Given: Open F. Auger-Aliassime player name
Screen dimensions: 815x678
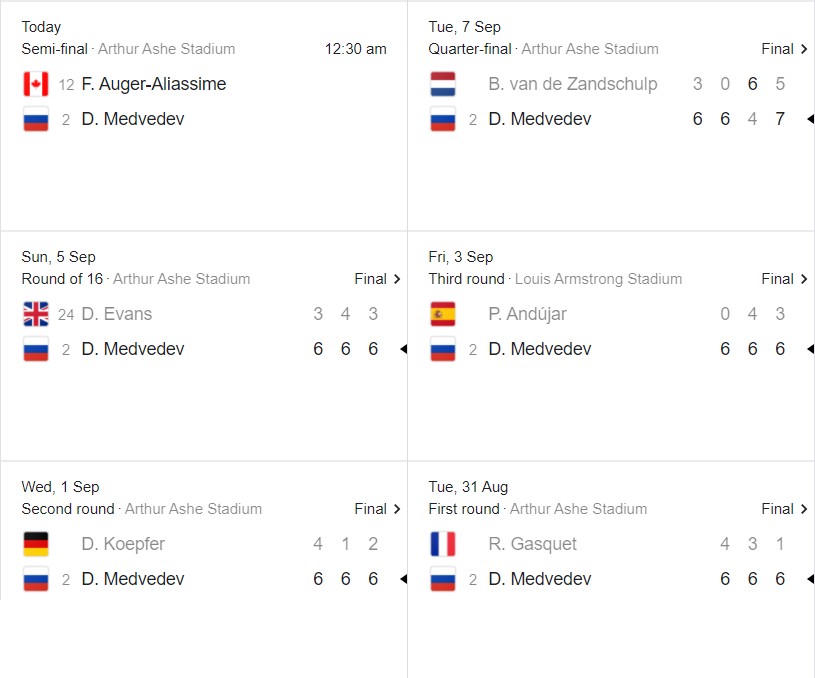Looking at the screenshot, I should coord(154,84).
